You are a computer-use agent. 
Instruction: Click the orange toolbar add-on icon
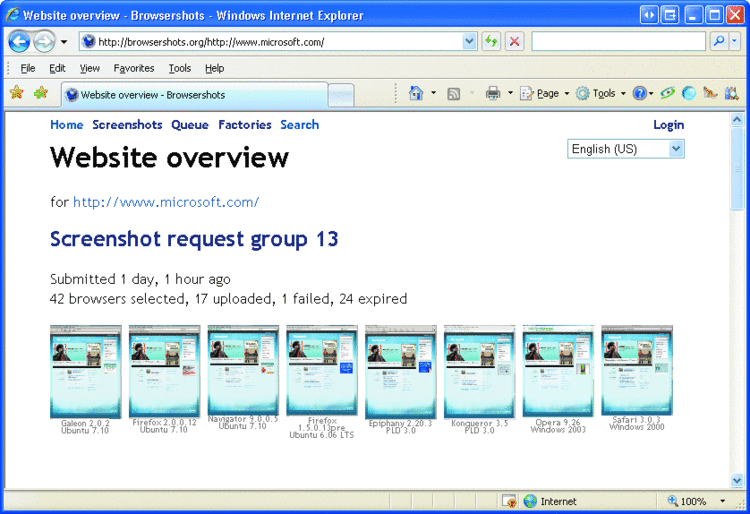coord(710,93)
